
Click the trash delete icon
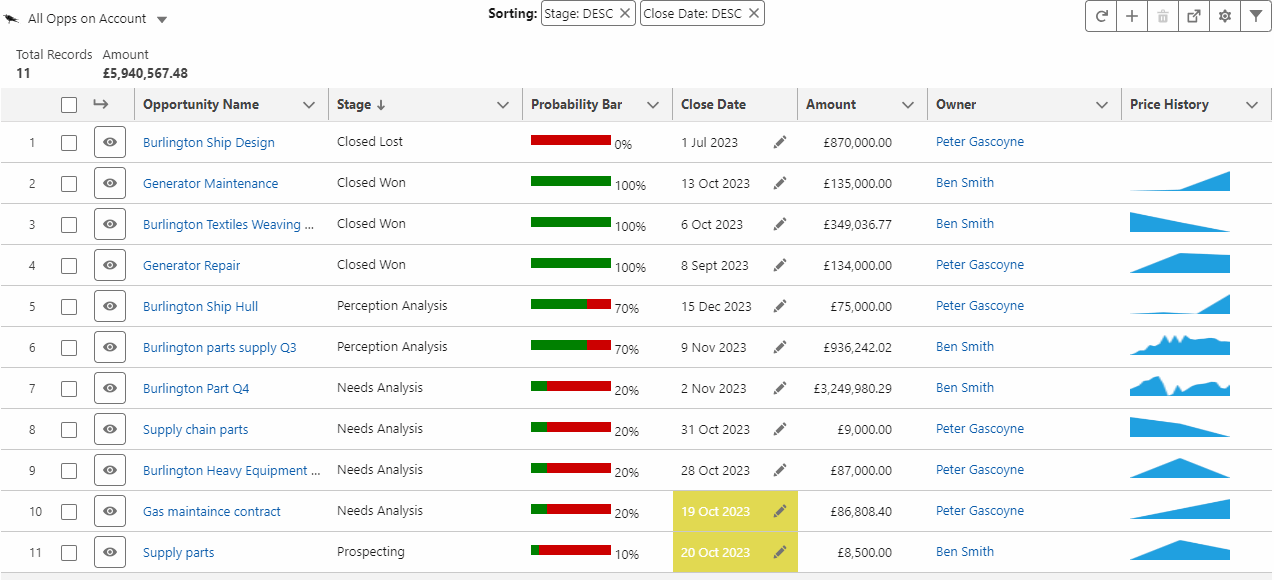[x=1163, y=16]
